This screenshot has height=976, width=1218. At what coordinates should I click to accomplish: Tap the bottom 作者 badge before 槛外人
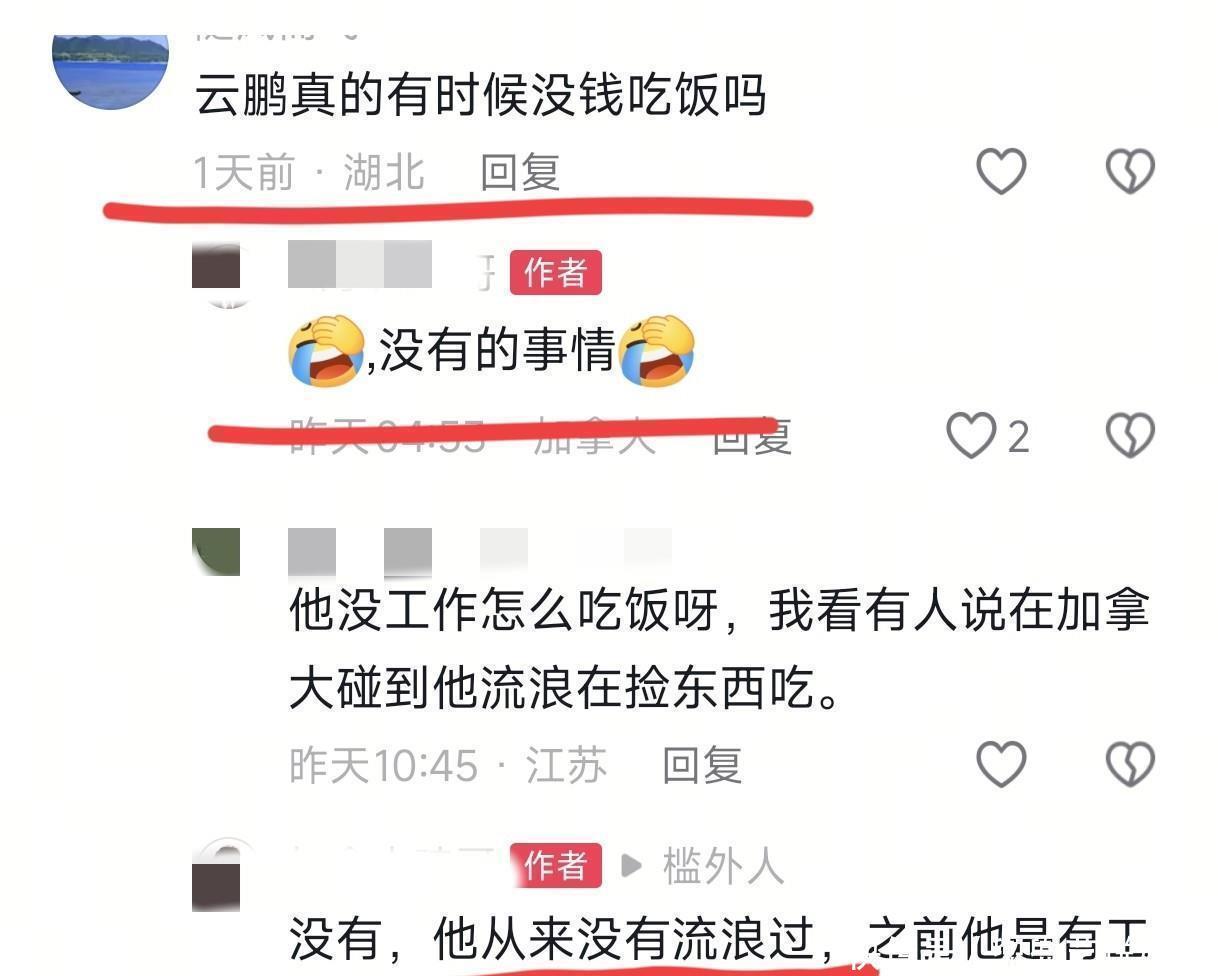[555, 865]
